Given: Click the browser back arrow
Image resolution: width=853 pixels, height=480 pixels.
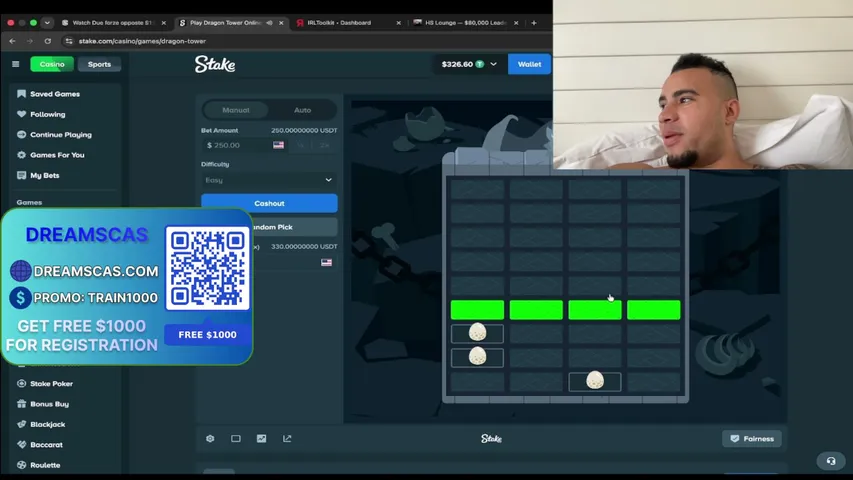Looking at the screenshot, I should 13,41.
